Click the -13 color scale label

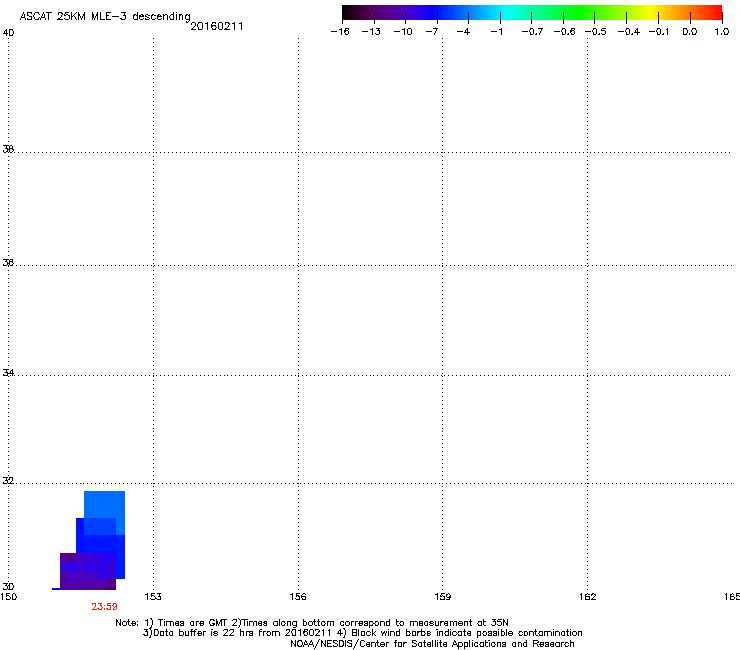(x=371, y=32)
